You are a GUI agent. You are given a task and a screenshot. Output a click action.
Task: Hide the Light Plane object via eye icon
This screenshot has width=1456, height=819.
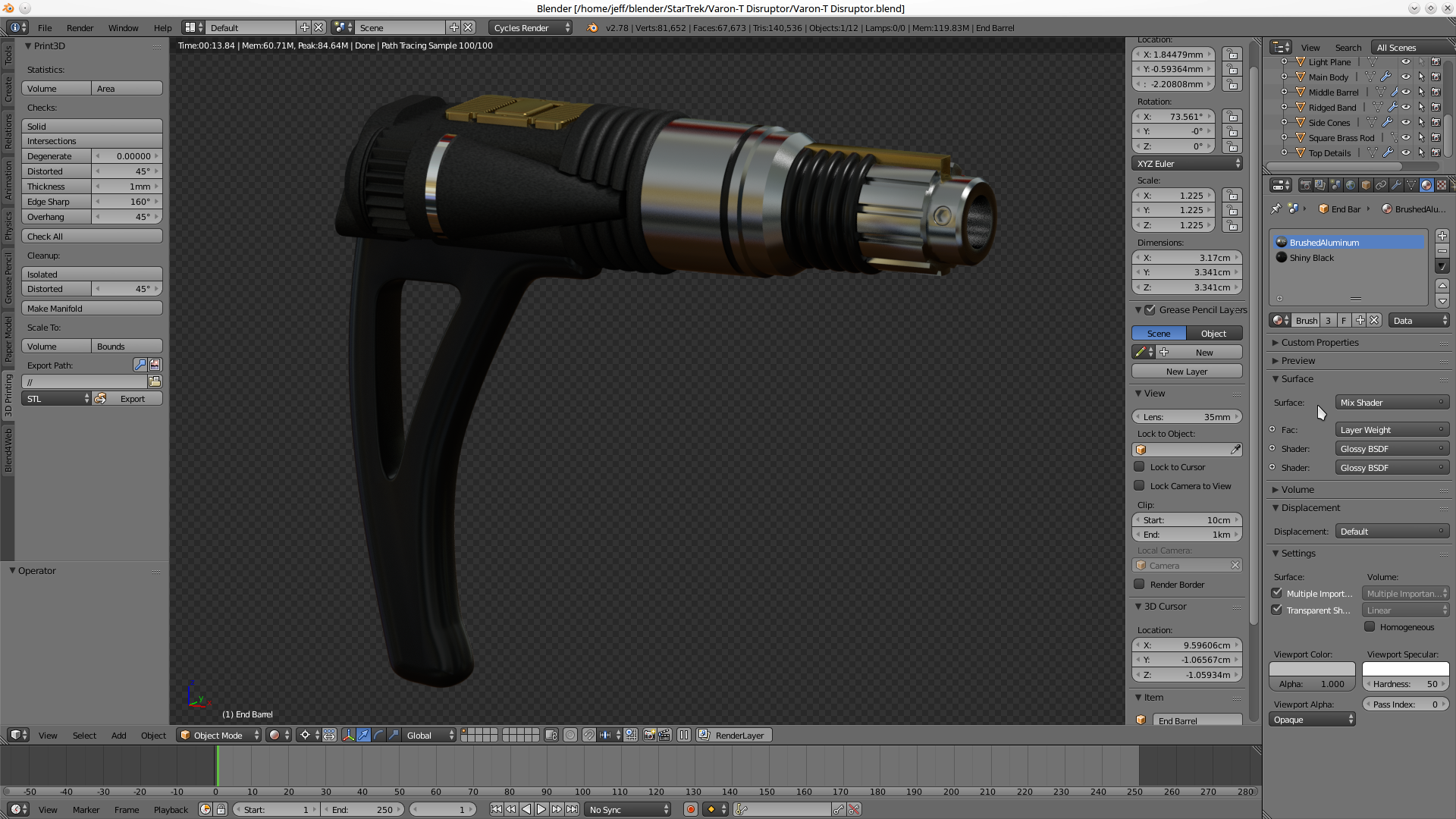(x=1405, y=61)
